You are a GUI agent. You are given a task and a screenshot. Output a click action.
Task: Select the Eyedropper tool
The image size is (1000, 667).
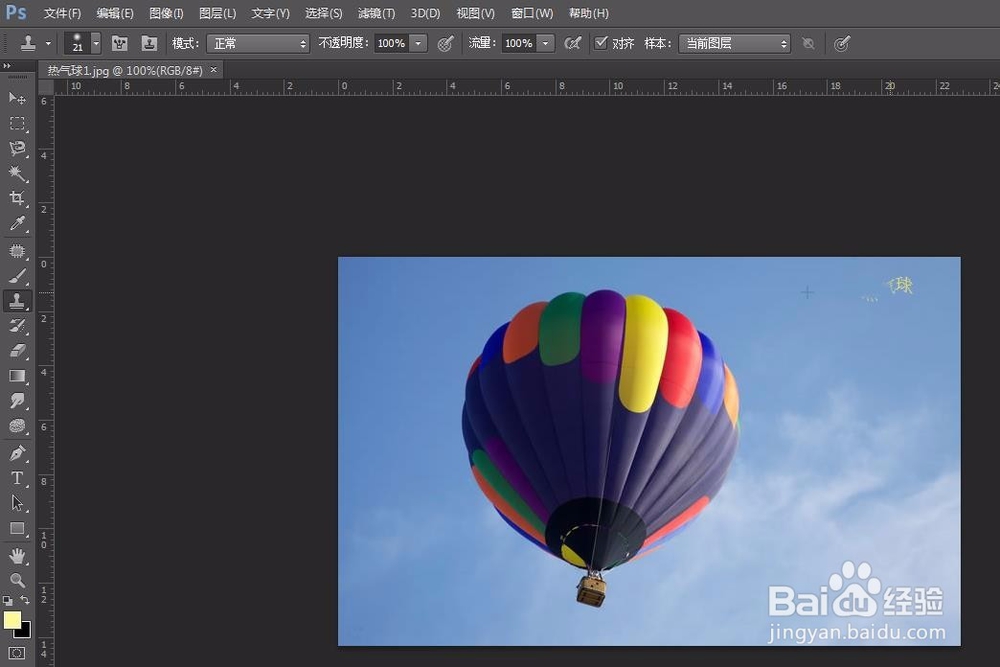(x=17, y=224)
